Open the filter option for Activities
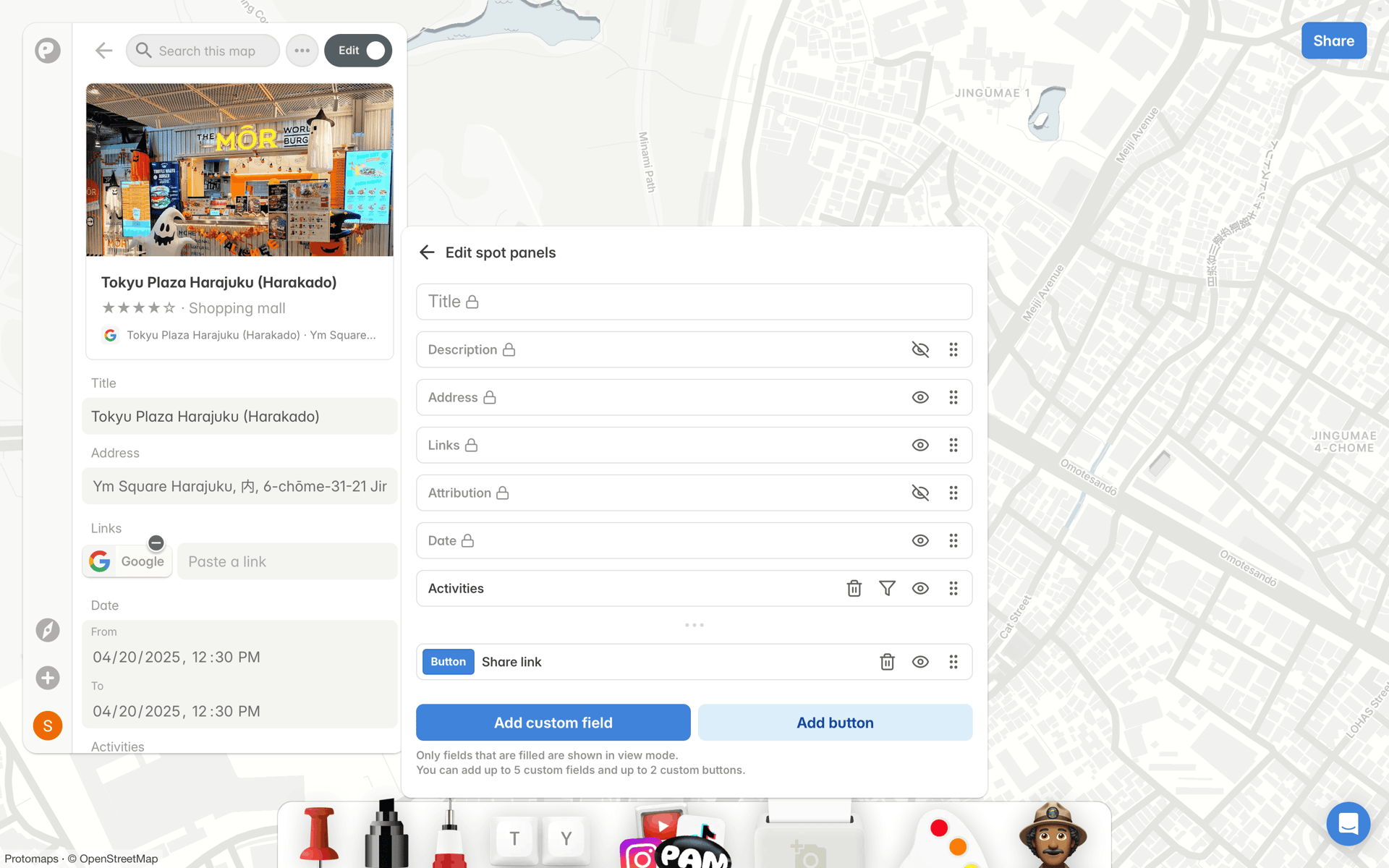This screenshot has height=868, width=1389. click(x=887, y=588)
